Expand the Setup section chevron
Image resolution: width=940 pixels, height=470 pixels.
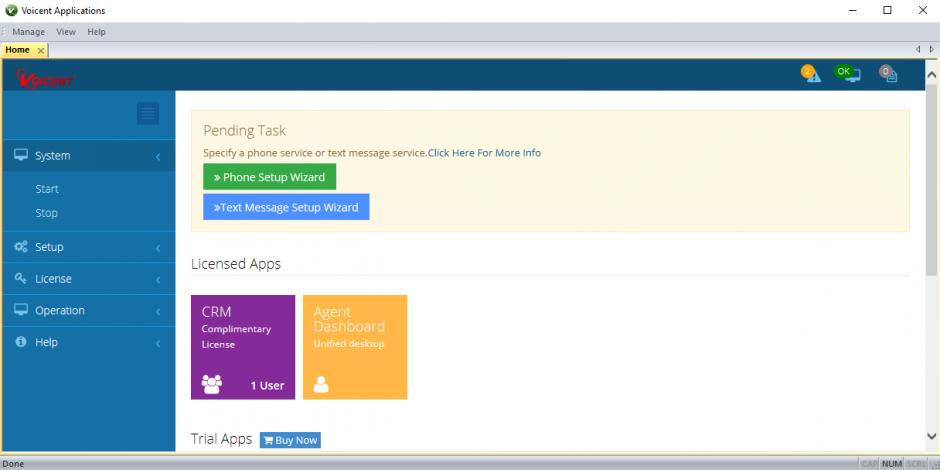coord(158,248)
